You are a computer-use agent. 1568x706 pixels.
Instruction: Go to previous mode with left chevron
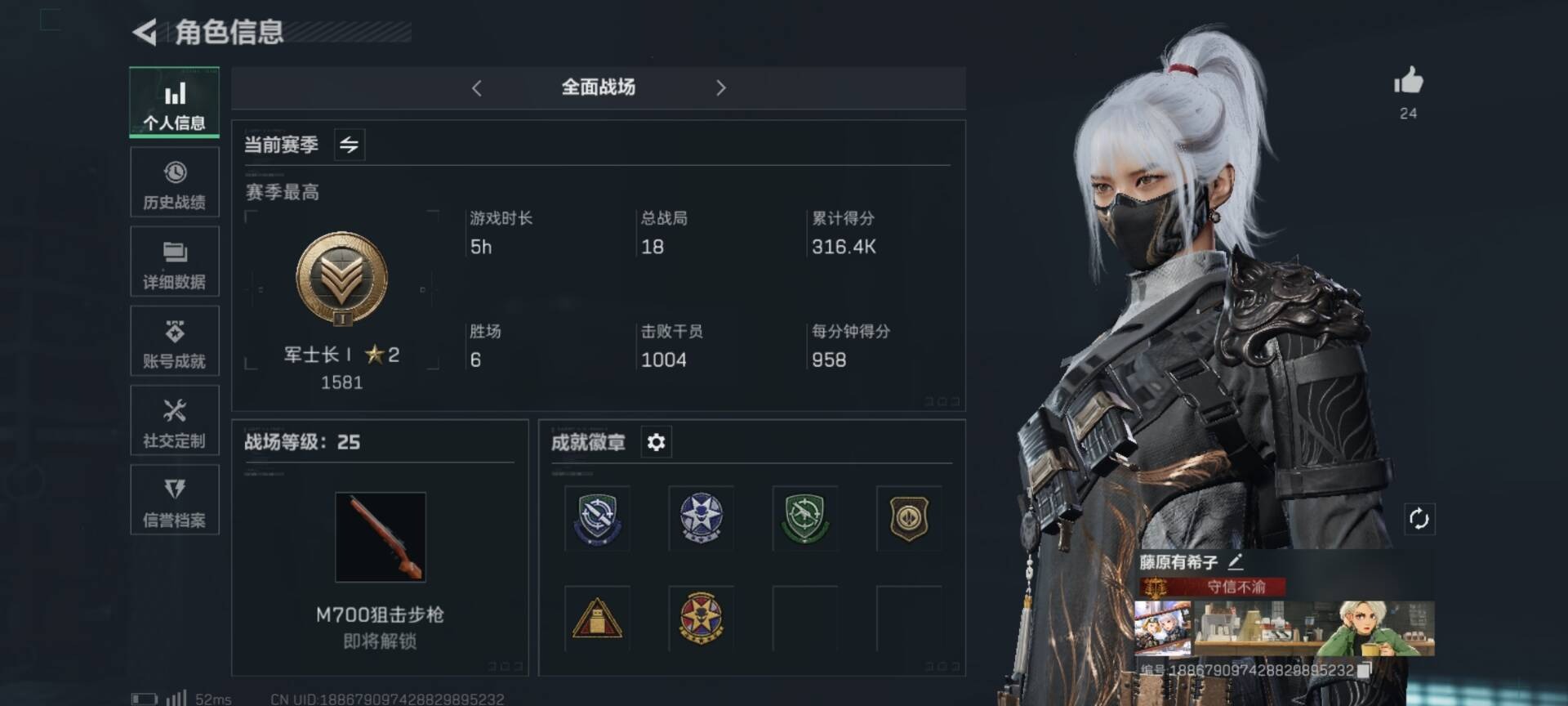(477, 88)
